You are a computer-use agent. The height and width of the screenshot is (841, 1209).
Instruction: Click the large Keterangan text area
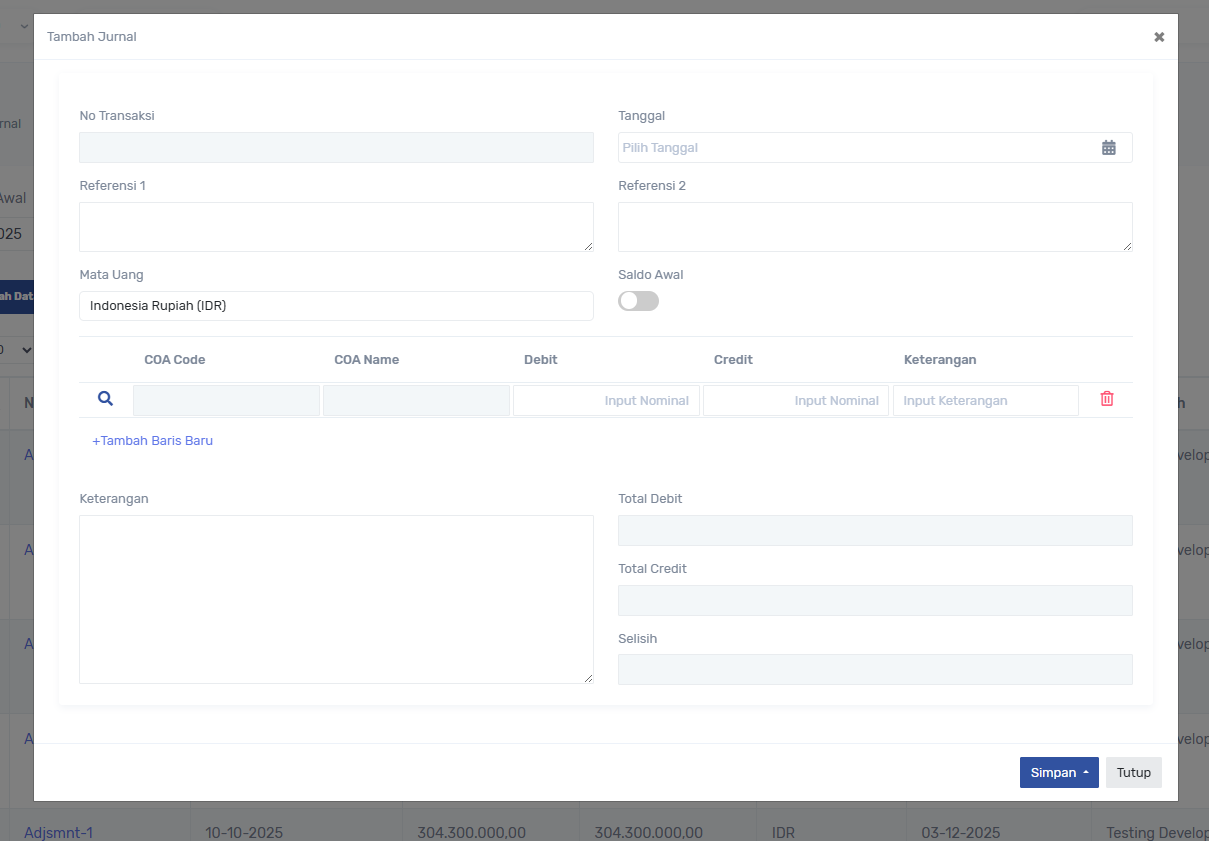click(x=336, y=599)
